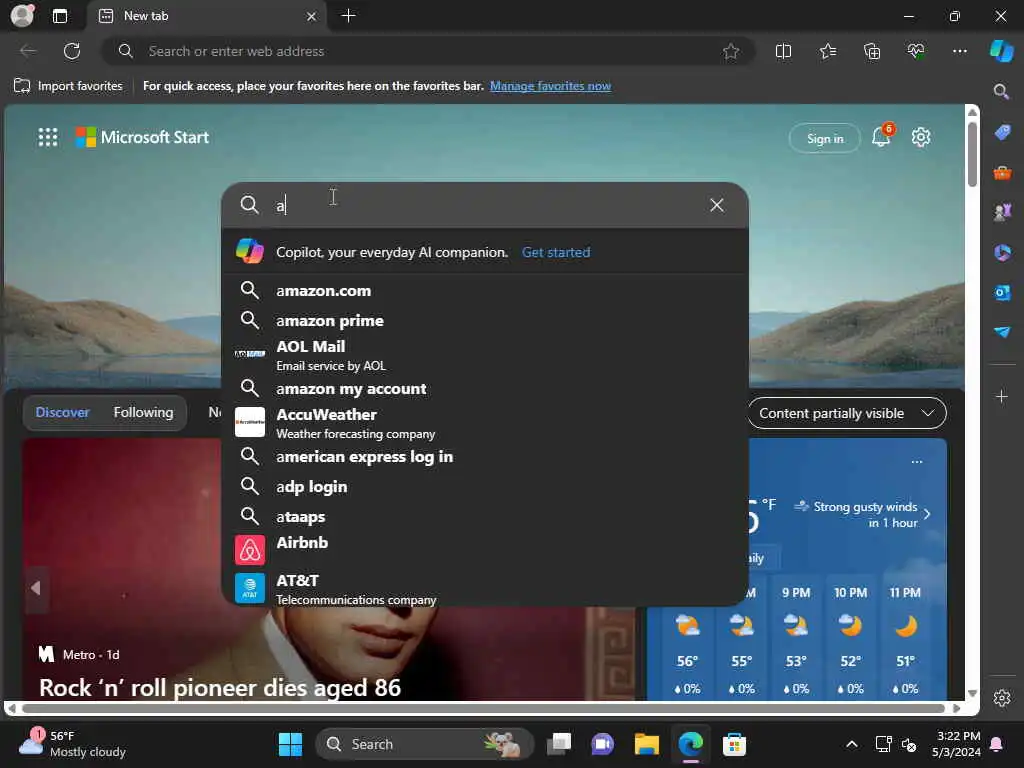Open sidebar Games chess icon
The width and height of the screenshot is (1024, 768).
tap(1002, 212)
